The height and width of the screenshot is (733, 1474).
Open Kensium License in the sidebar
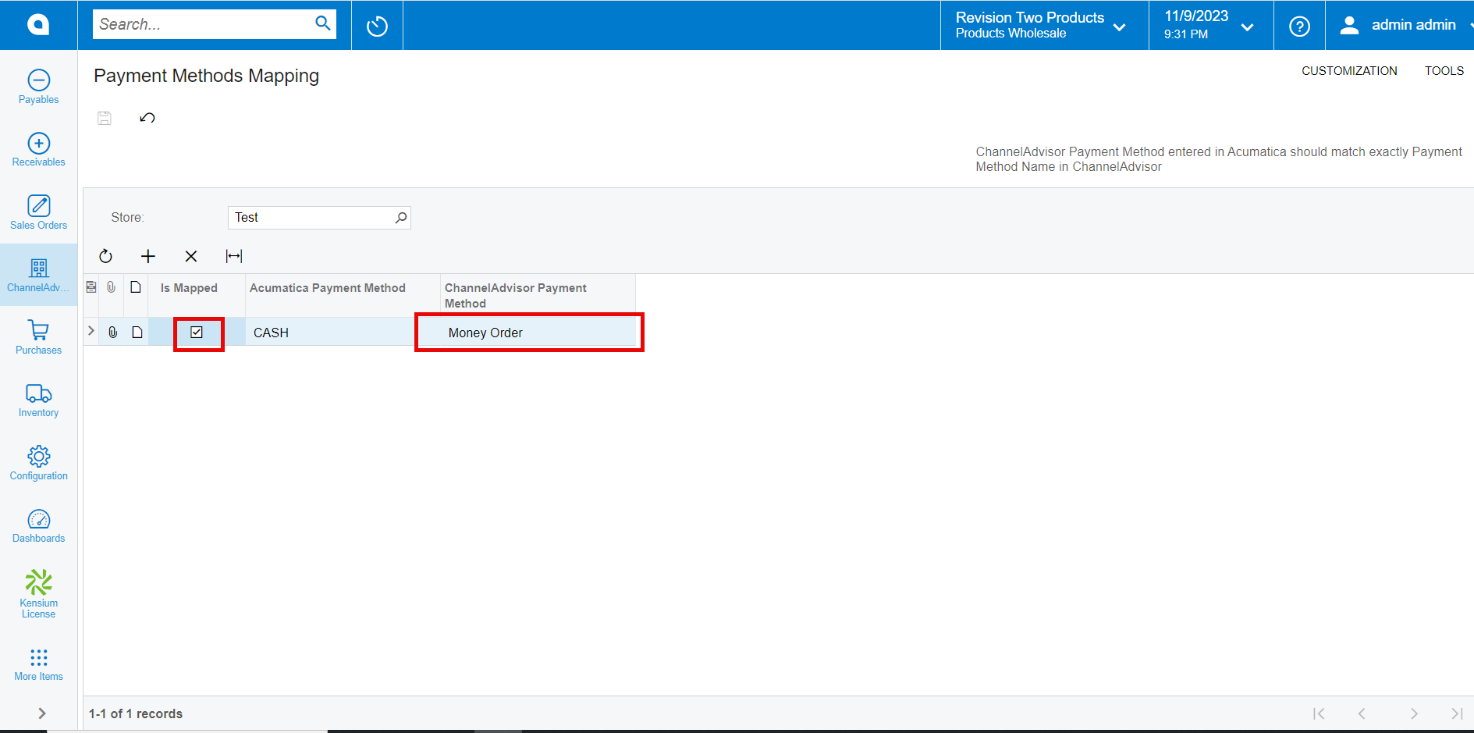tap(38, 594)
